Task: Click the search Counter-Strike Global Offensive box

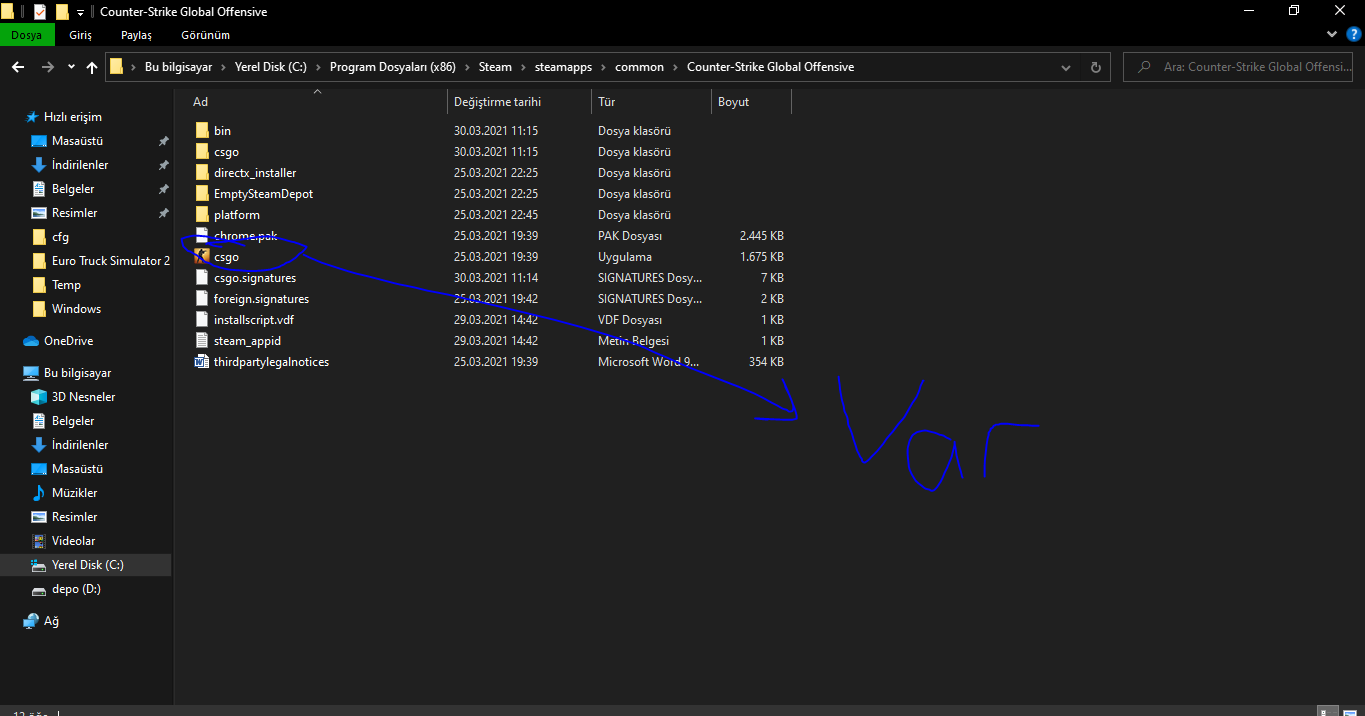Action: click(x=1240, y=67)
